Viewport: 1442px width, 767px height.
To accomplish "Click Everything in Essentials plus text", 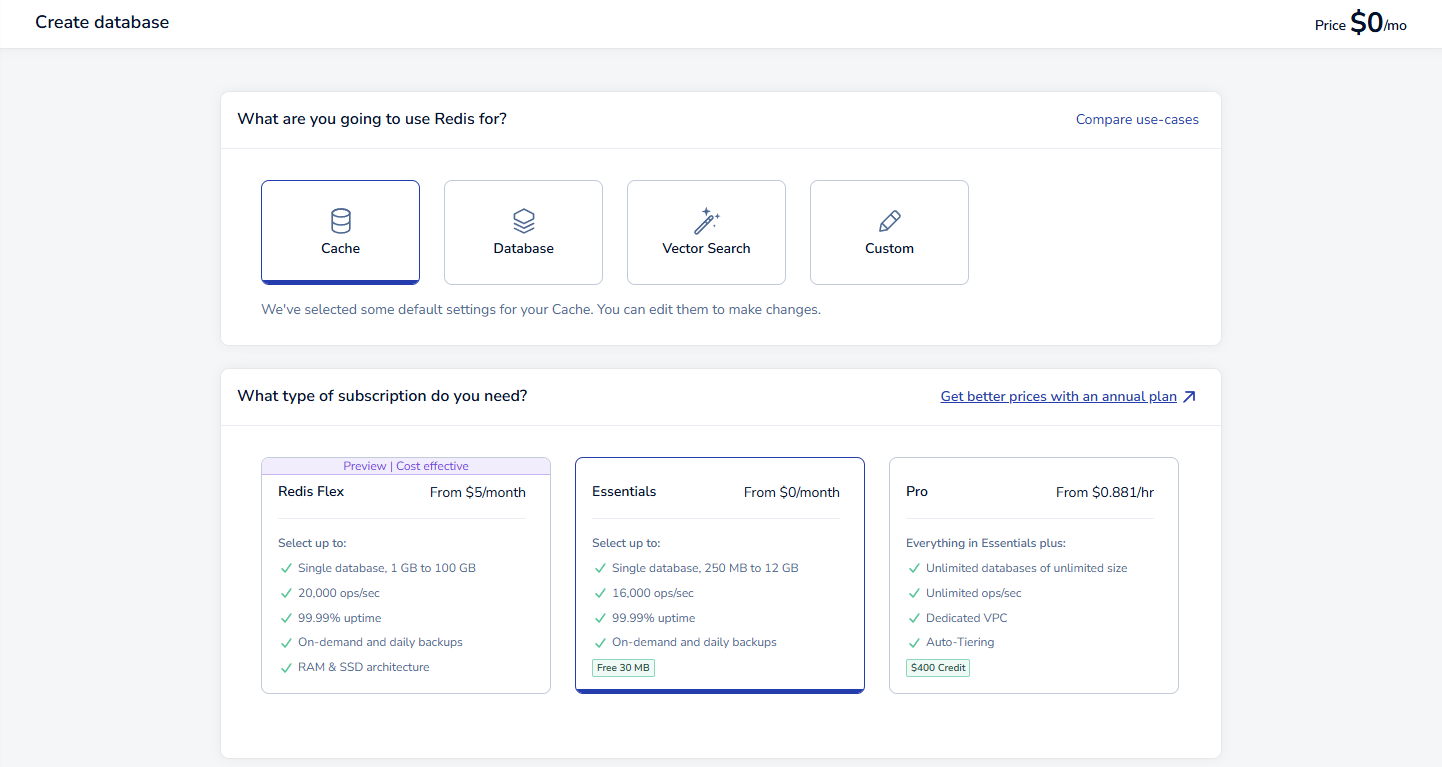I will point(986,543).
